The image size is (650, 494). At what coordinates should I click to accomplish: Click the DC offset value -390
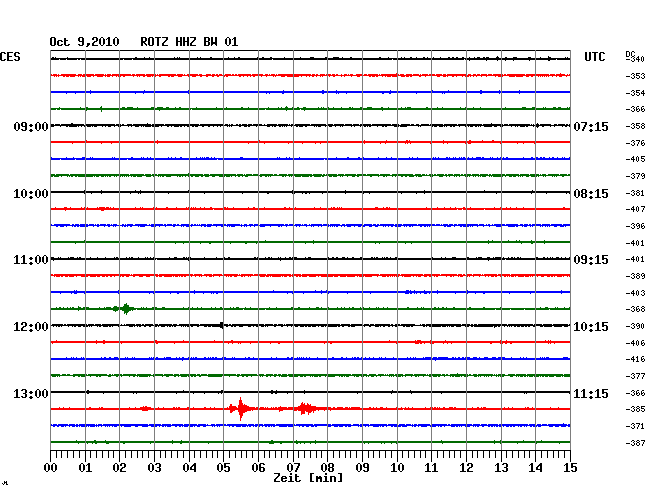(635, 327)
